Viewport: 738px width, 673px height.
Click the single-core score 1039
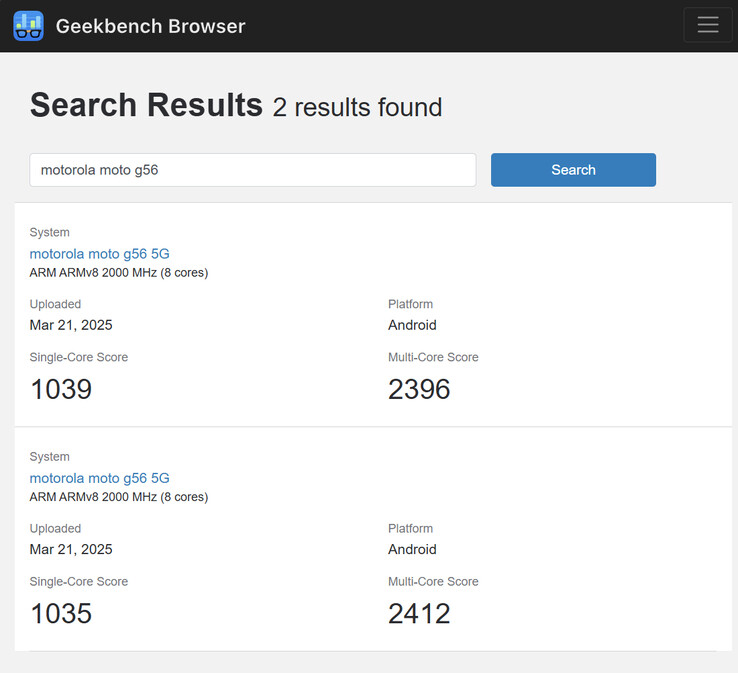coord(61,389)
